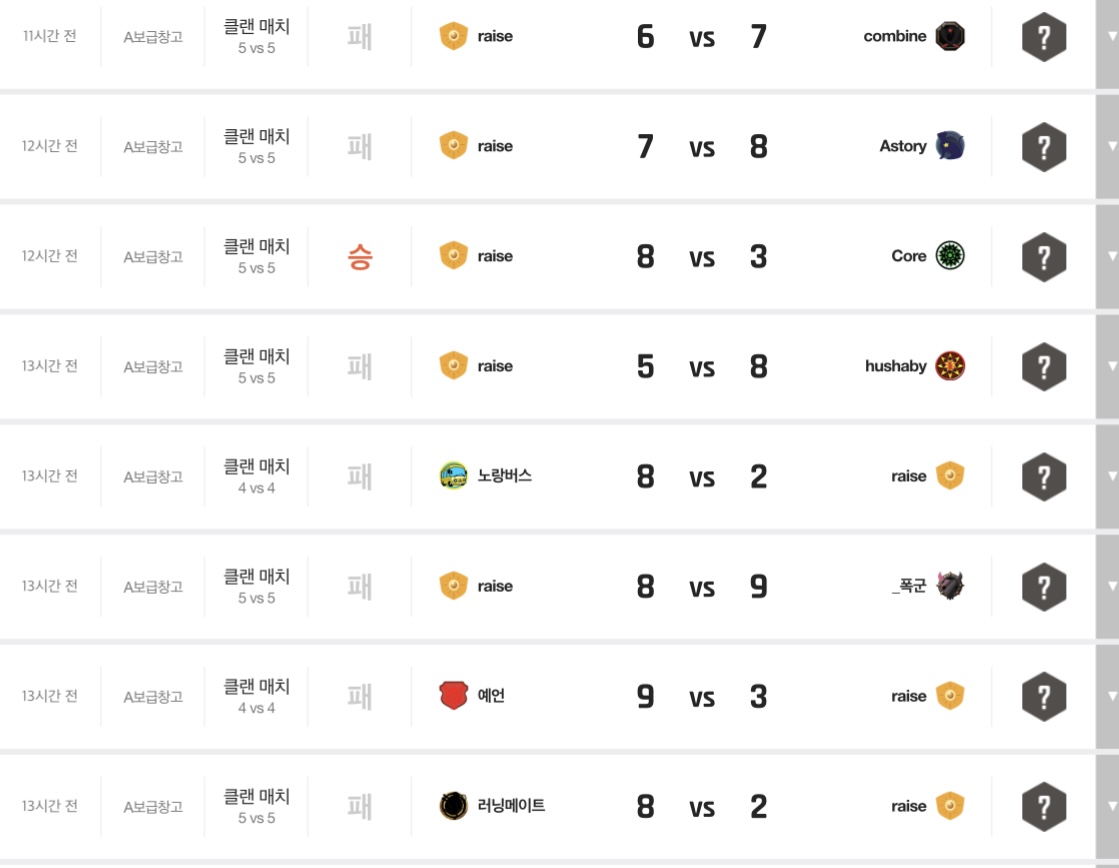Image resolution: width=1119 pixels, height=868 pixels.
Task: Click the hushaby clan emblem
Action: pos(949,367)
